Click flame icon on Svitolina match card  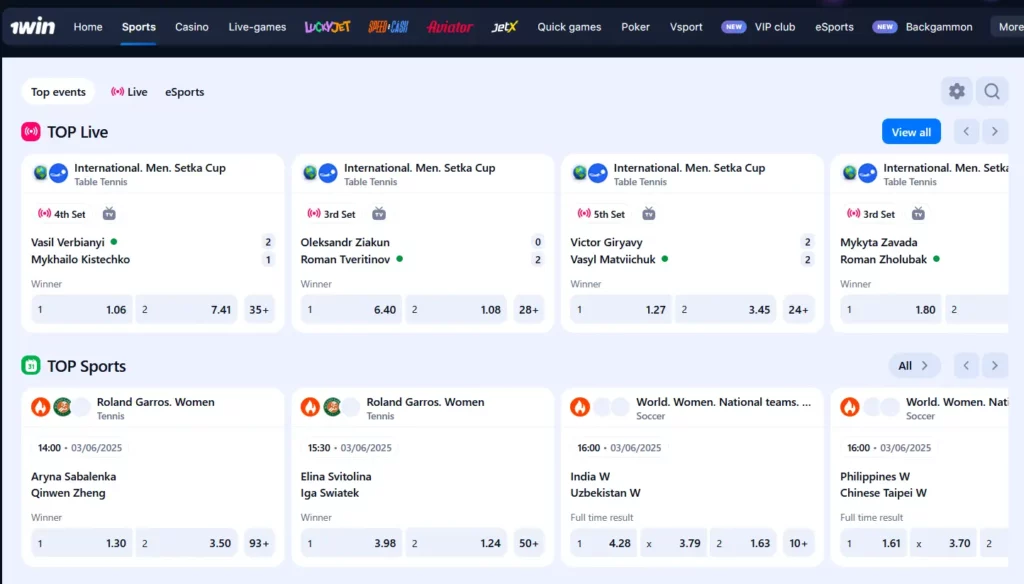pos(310,406)
